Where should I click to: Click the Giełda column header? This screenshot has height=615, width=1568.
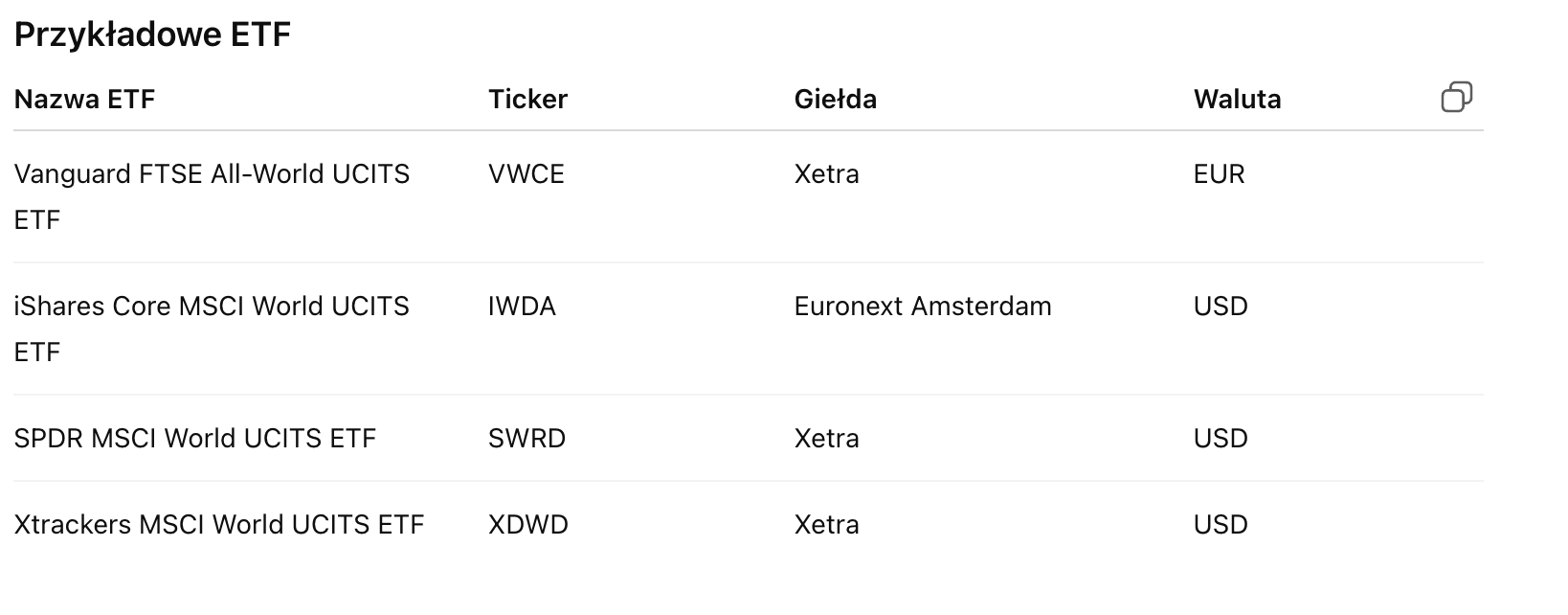(x=835, y=100)
